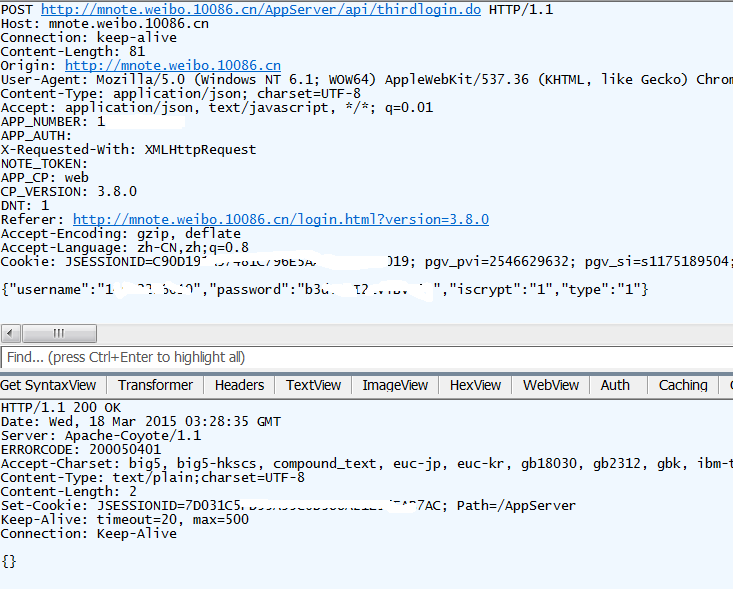The image size is (733, 589).
Task: Click the User-Agent header line
Action: pyautogui.click(x=367, y=80)
